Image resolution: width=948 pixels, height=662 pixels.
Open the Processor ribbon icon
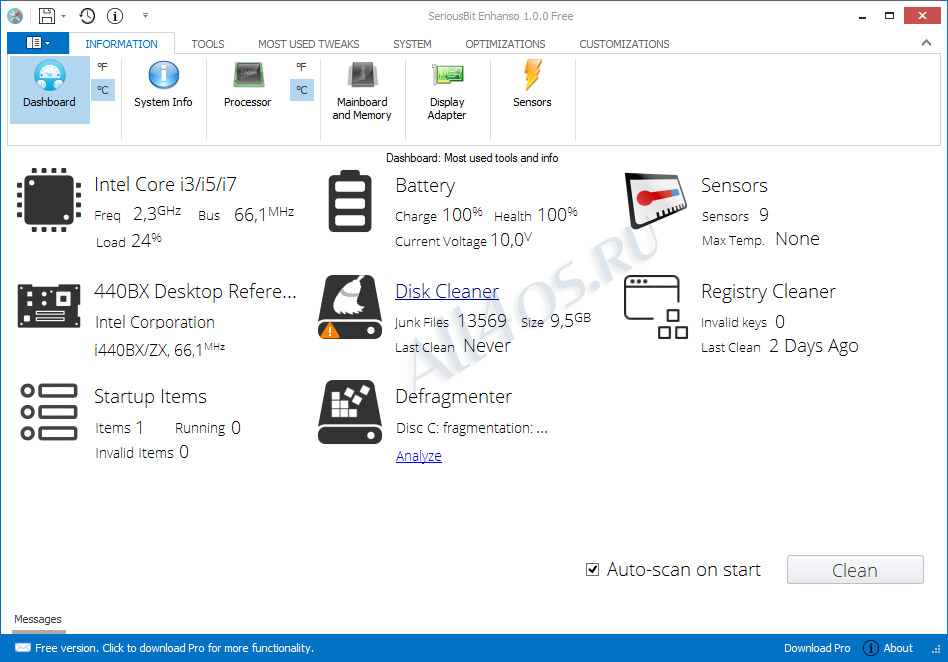(247, 85)
